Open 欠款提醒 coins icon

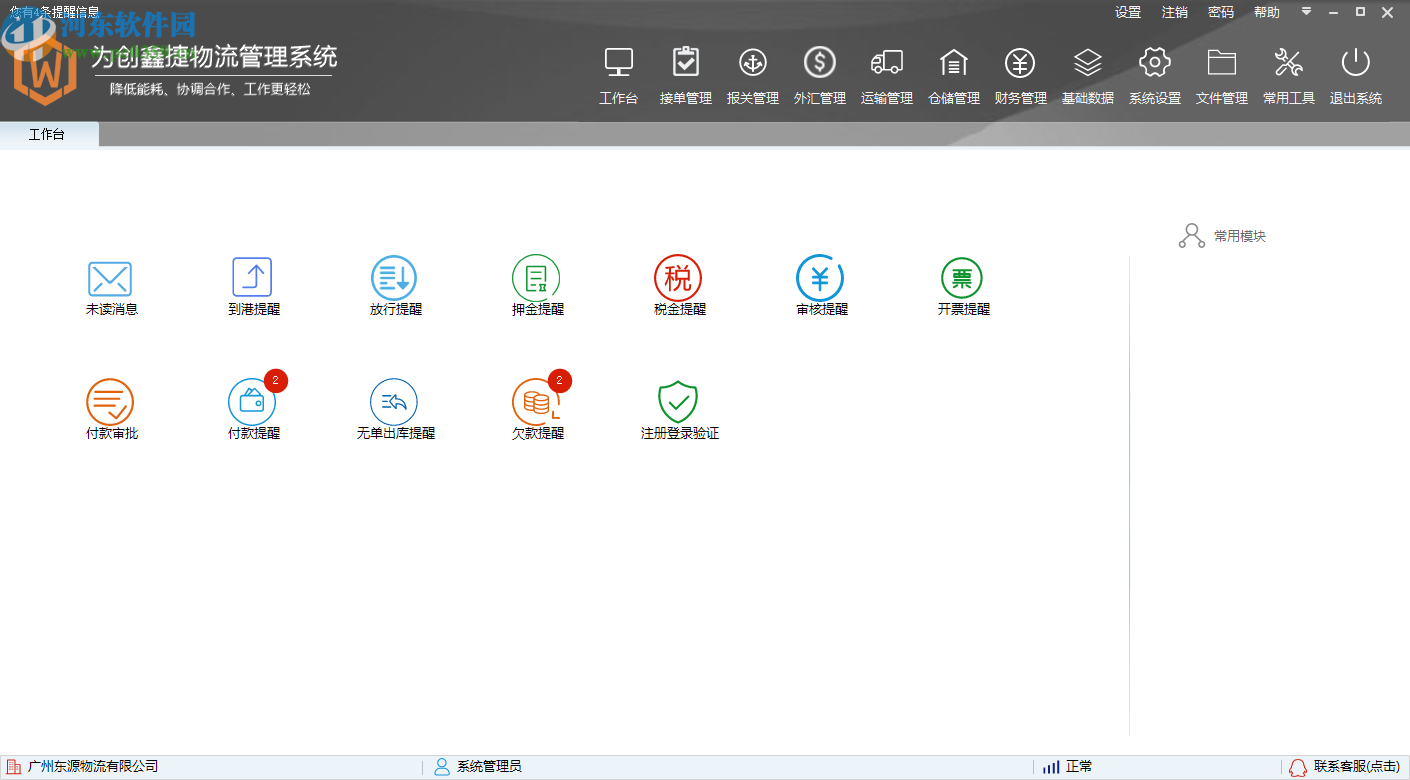(x=537, y=402)
